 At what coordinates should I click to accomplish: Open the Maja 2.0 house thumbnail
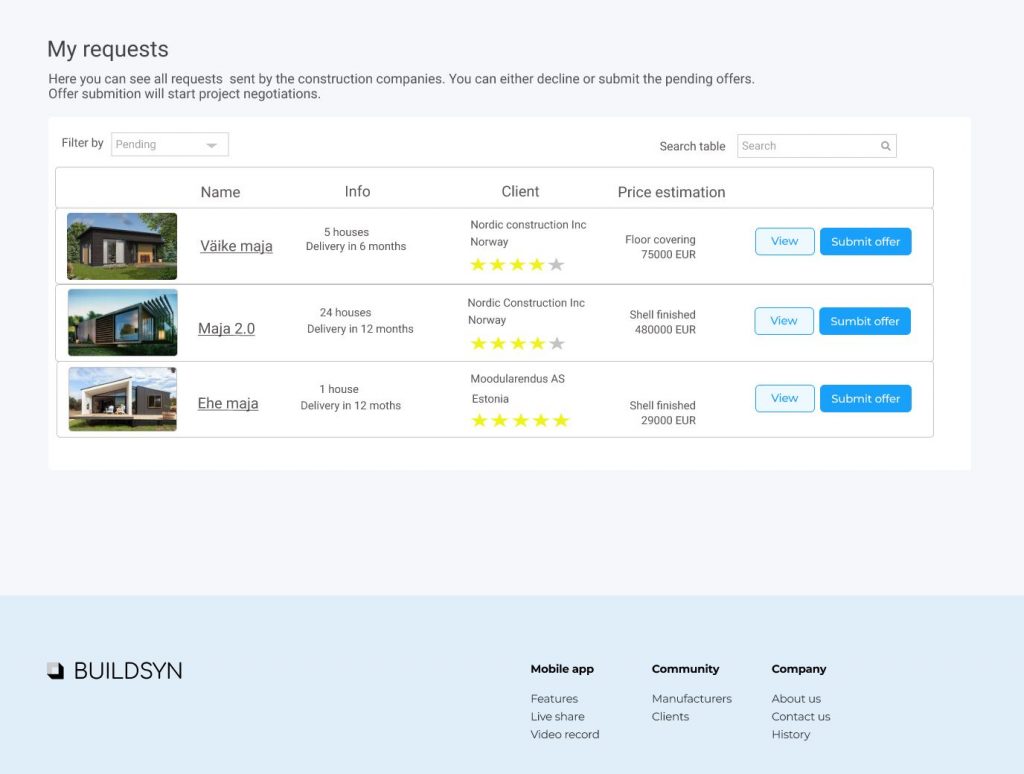tap(122, 323)
